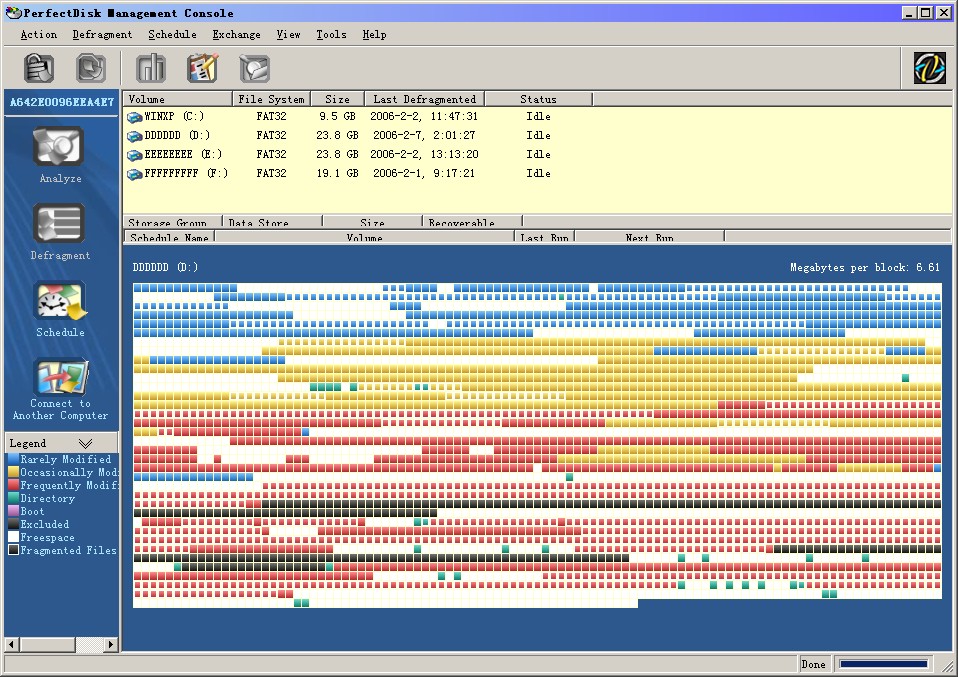The height and width of the screenshot is (677, 958).
Task: Sort by the Volume column header
Action: [178, 99]
